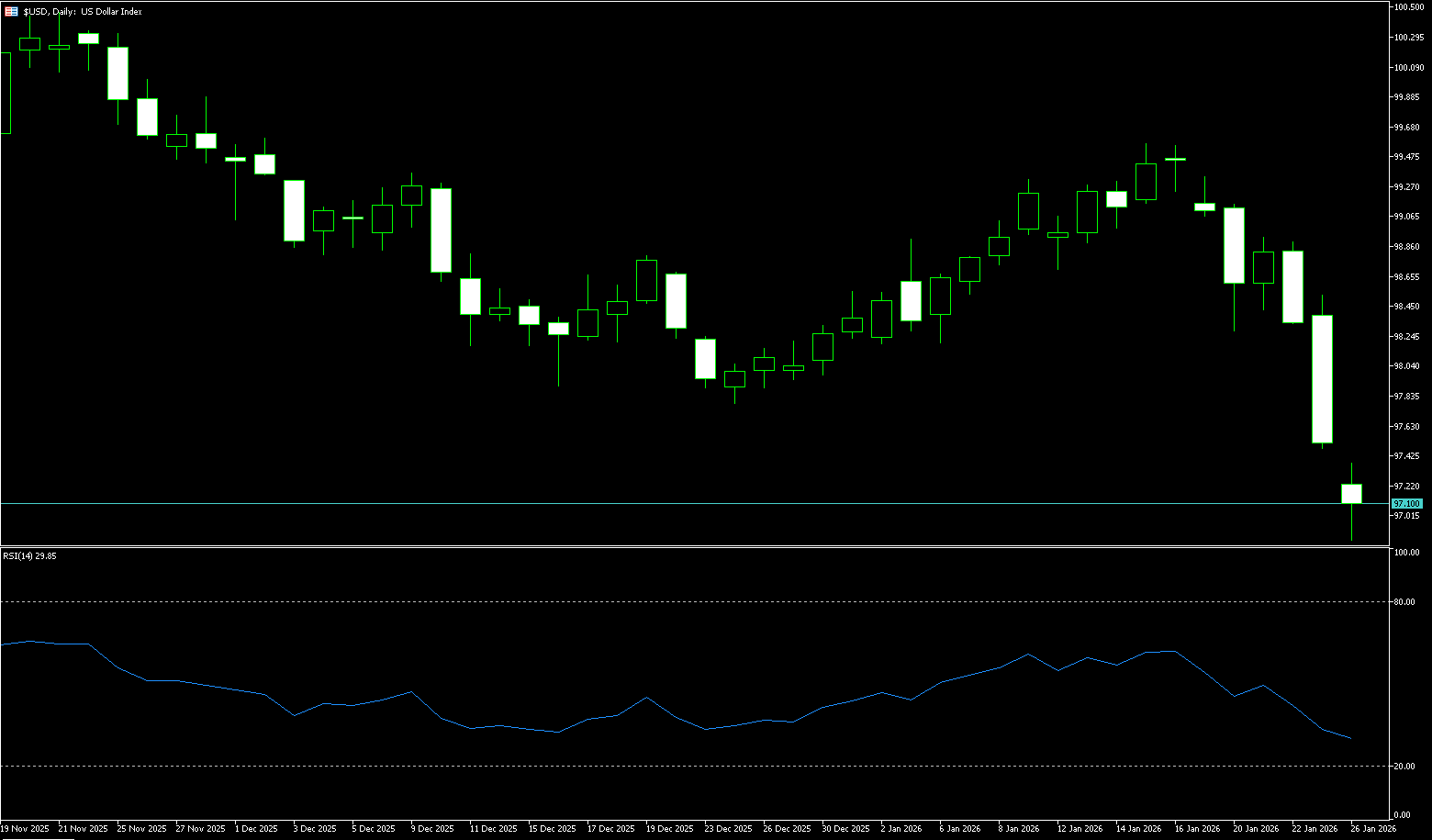Select the RSI(14) 29.85 indicator label
This screenshot has width=1432, height=840.
(x=29, y=555)
